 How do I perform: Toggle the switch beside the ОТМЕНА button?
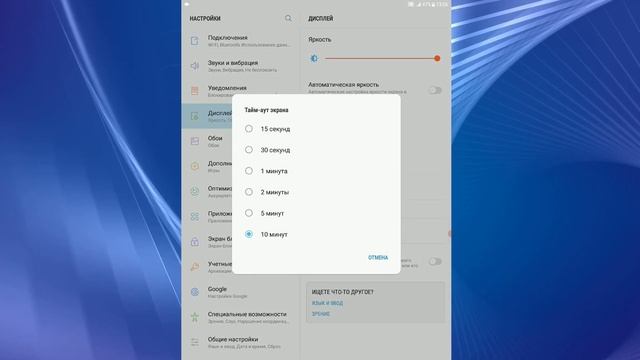[x=435, y=262]
